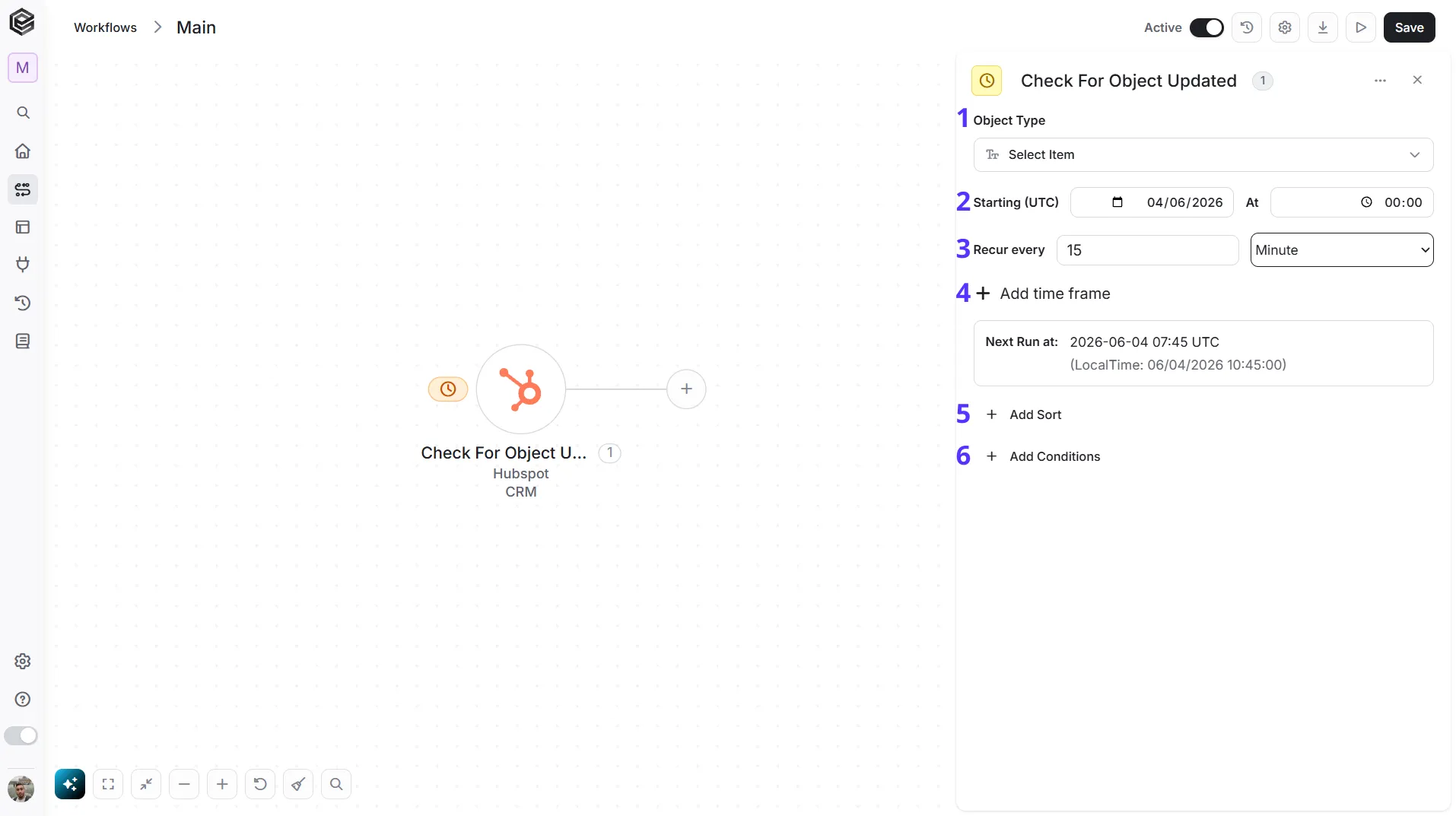Screen dimensions: 1456x816
Task: Click the undo reset canvas icon
Action: click(260, 784)
